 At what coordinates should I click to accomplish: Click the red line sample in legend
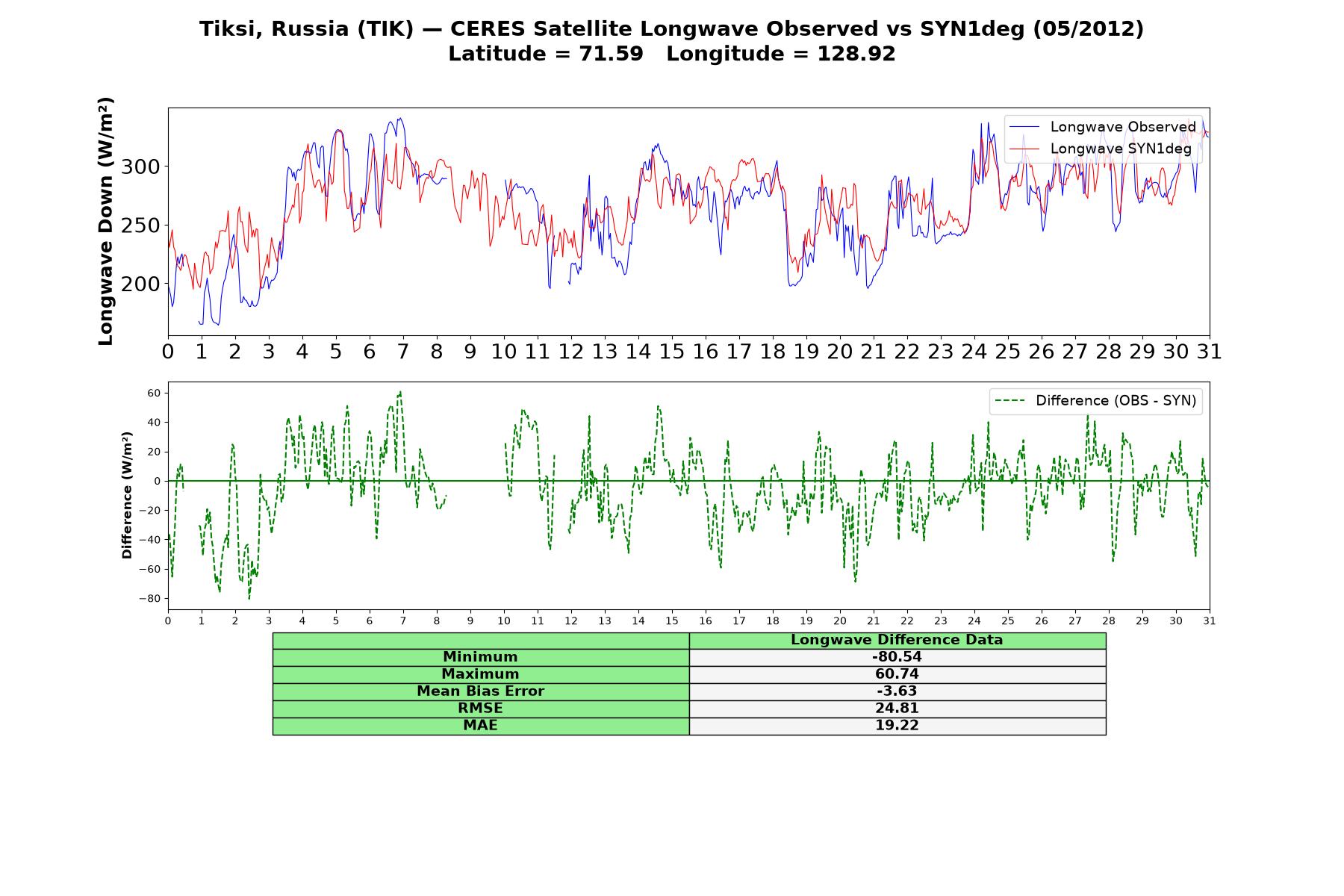1024,149
